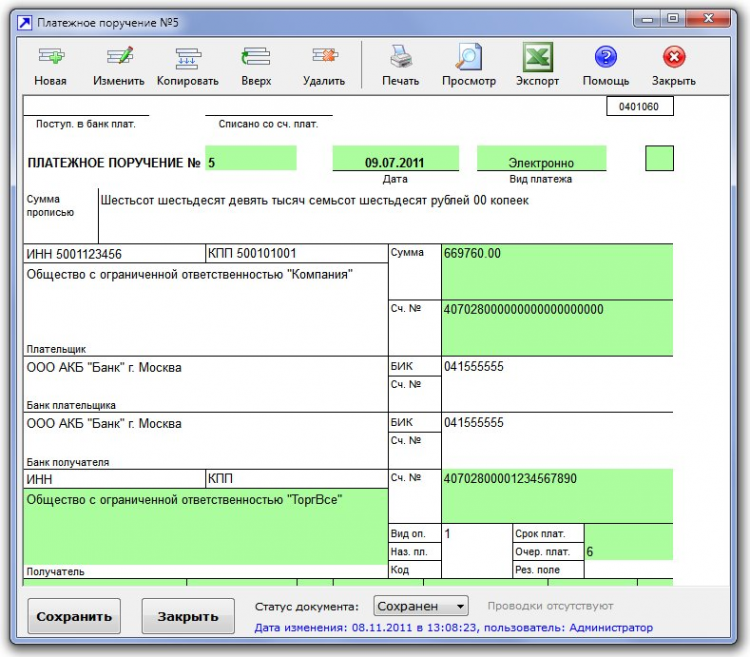Open Помощь help question-mark icon
This screenshot has height=657, width=750.
coord(606,57)
